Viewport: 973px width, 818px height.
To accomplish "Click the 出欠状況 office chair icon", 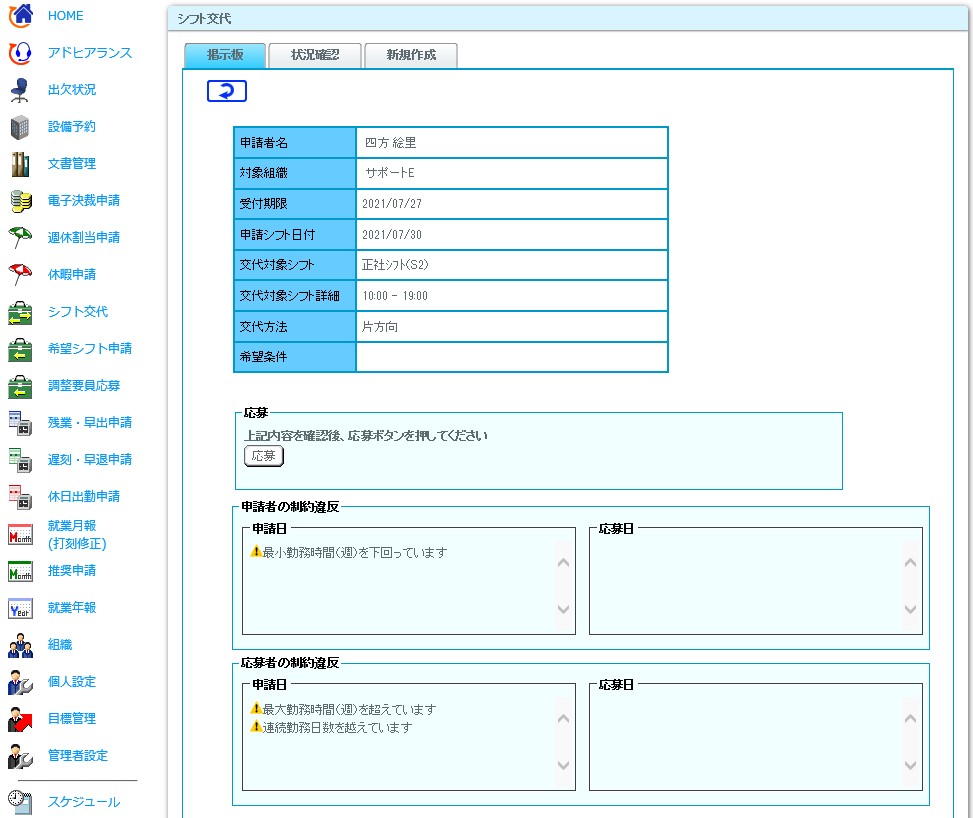I will point(20,90).
